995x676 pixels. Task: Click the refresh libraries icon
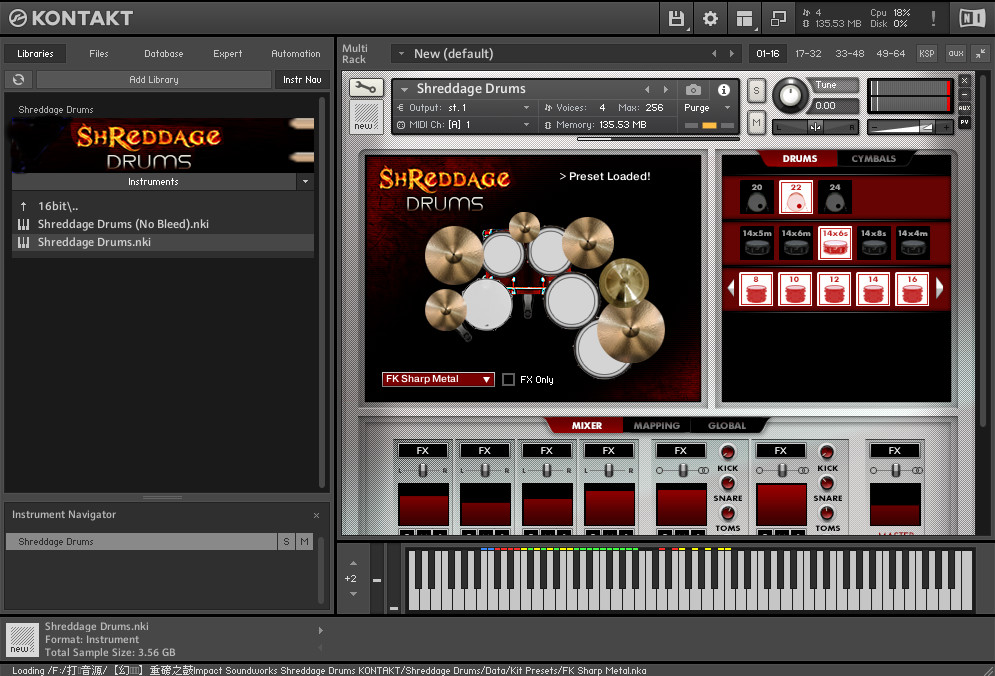pos(18,79)
